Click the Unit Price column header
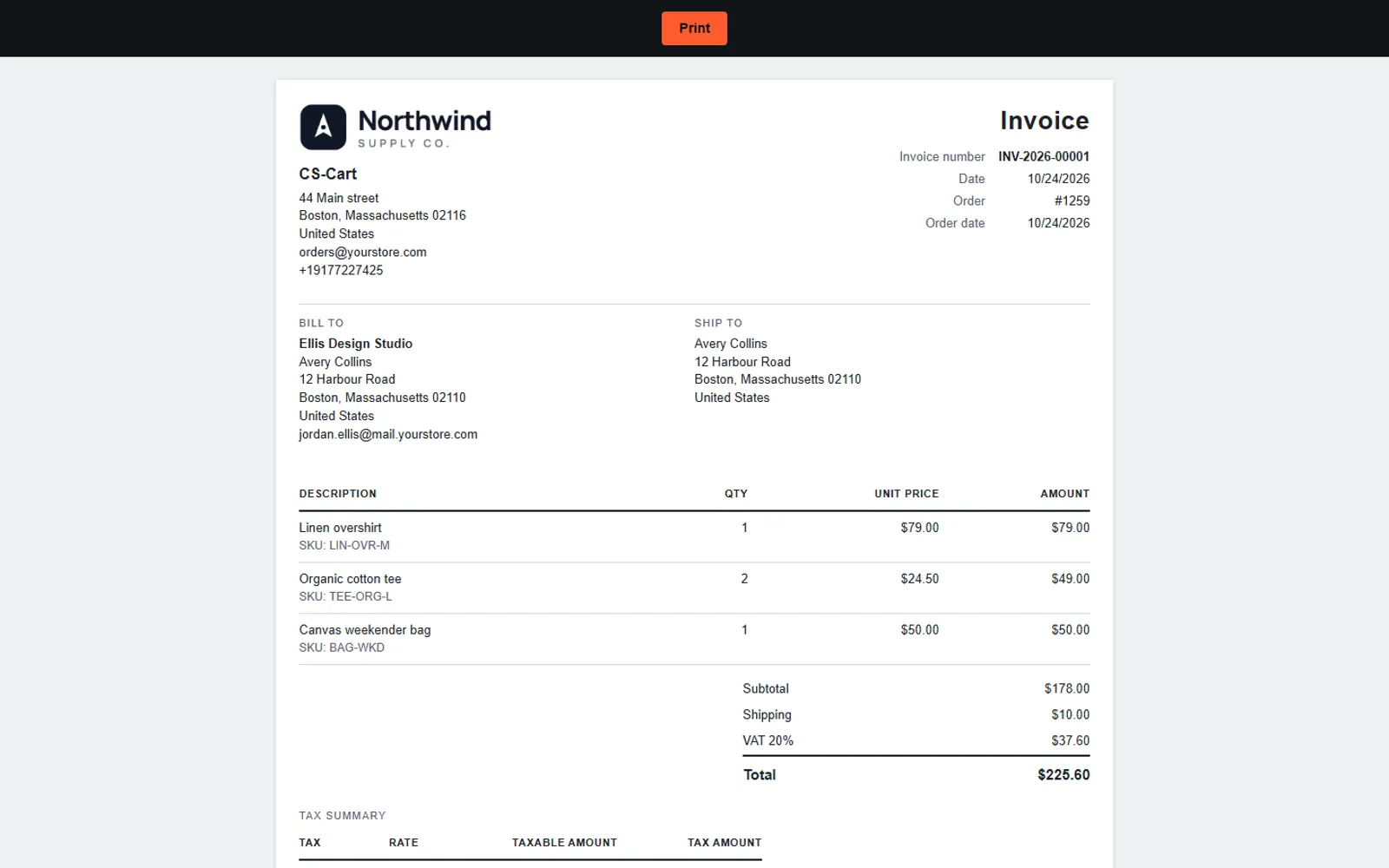1389x868 pixels. click(x=906, y=494)
